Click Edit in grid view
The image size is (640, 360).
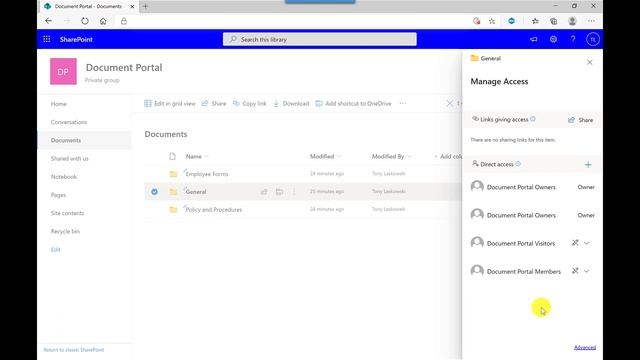pos(169,104)
